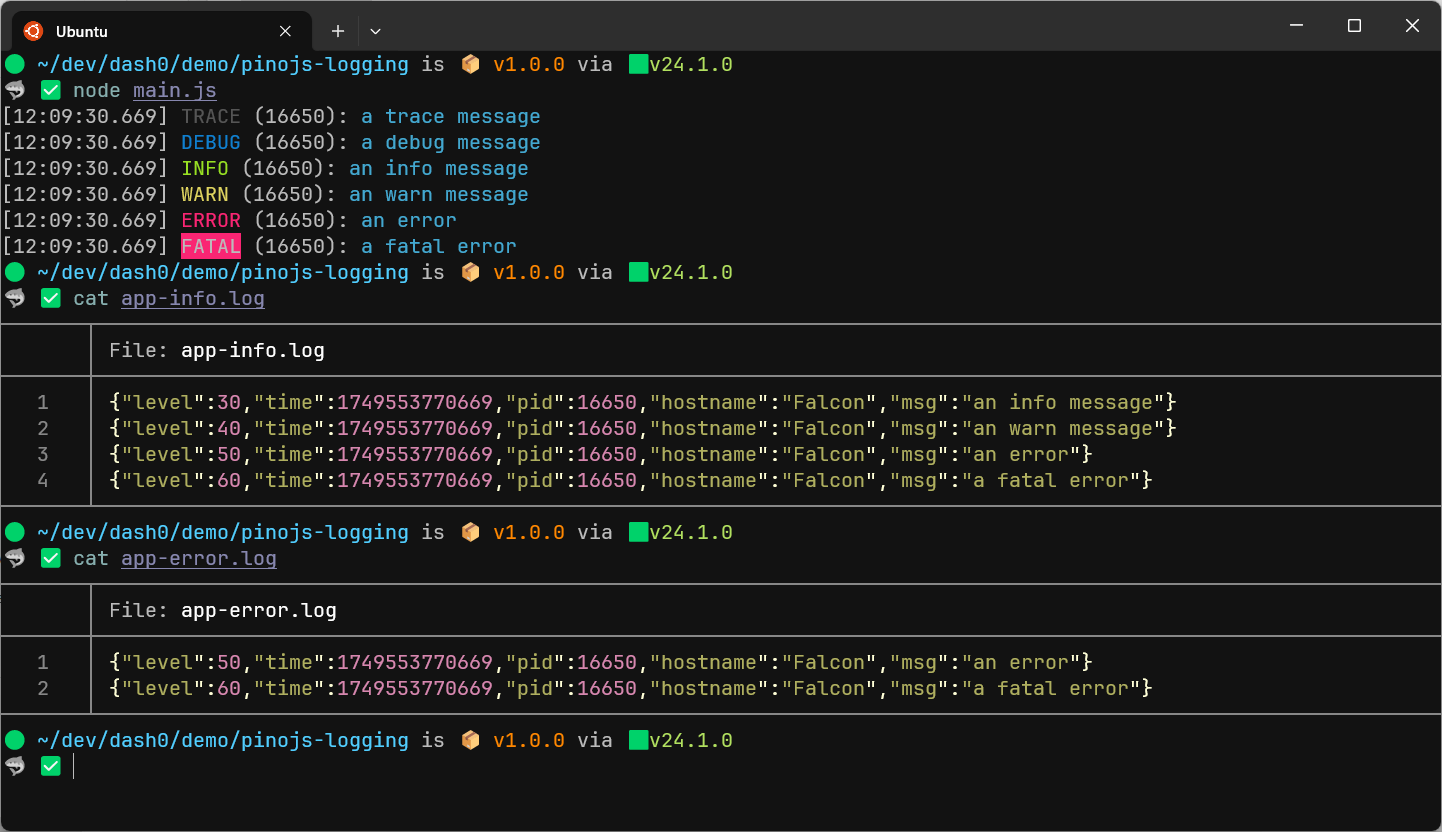Click line number 2 in app-error.log
Viewport: 1442px width, 832px height.
(x=43, y=689)
